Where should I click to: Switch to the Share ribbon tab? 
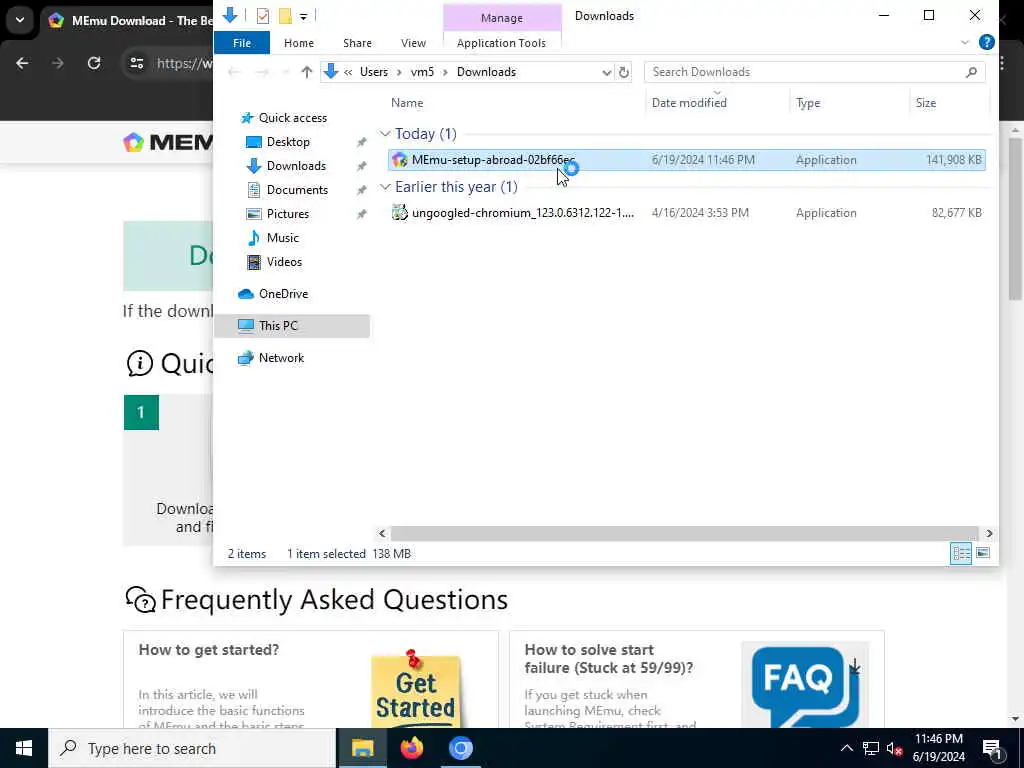(357, 43)
